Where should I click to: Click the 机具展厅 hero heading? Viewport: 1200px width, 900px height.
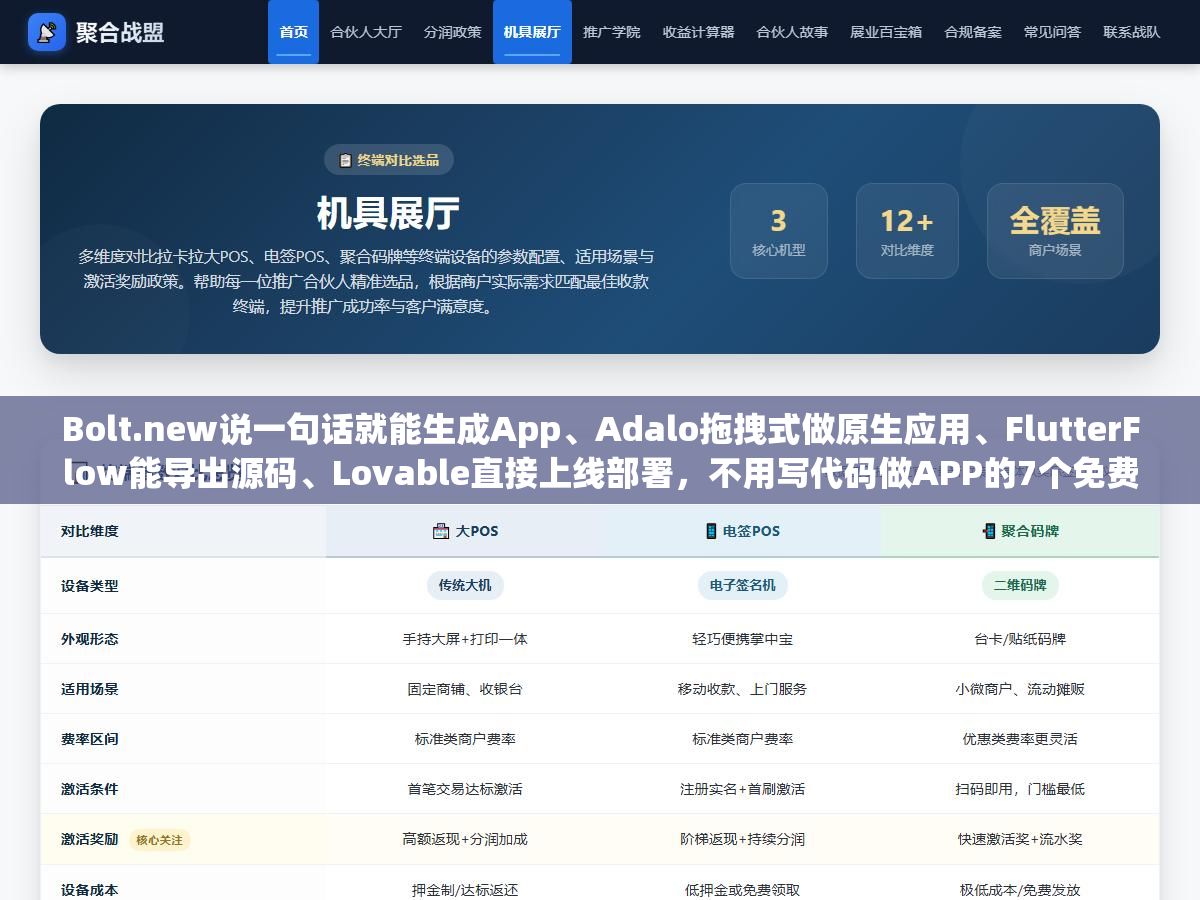pos(389,213)
